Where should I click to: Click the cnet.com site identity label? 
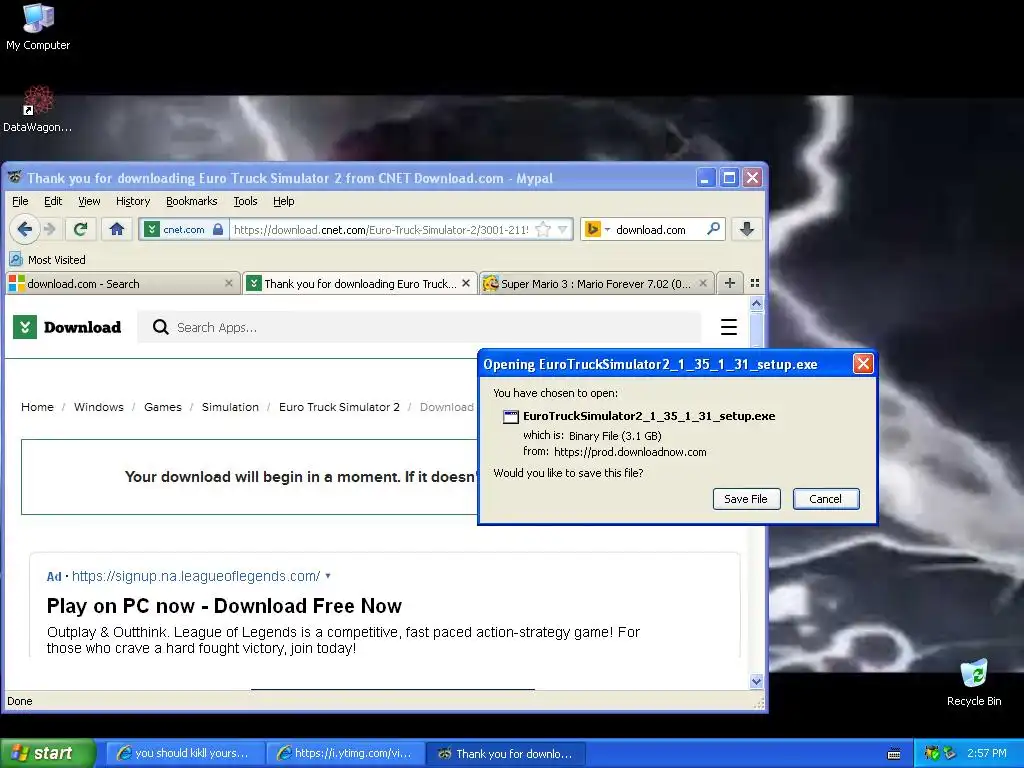[x=184, y=229]
